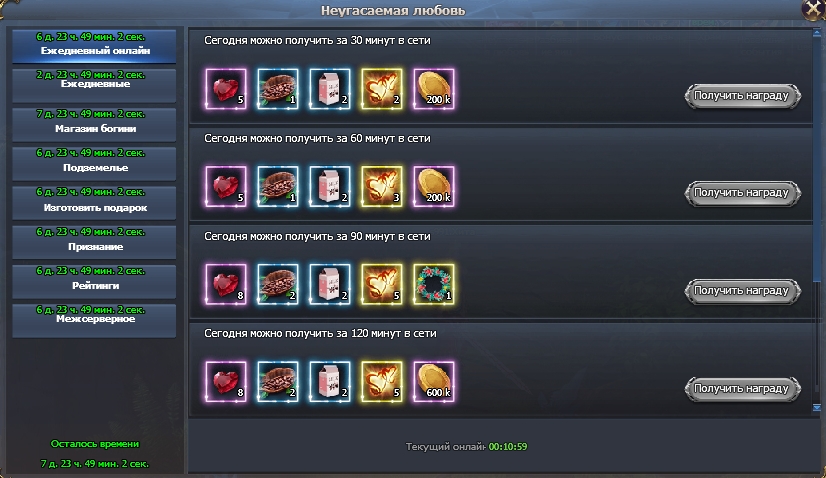Close the Неугасаемая любовь window

click(x=813, y=9)
